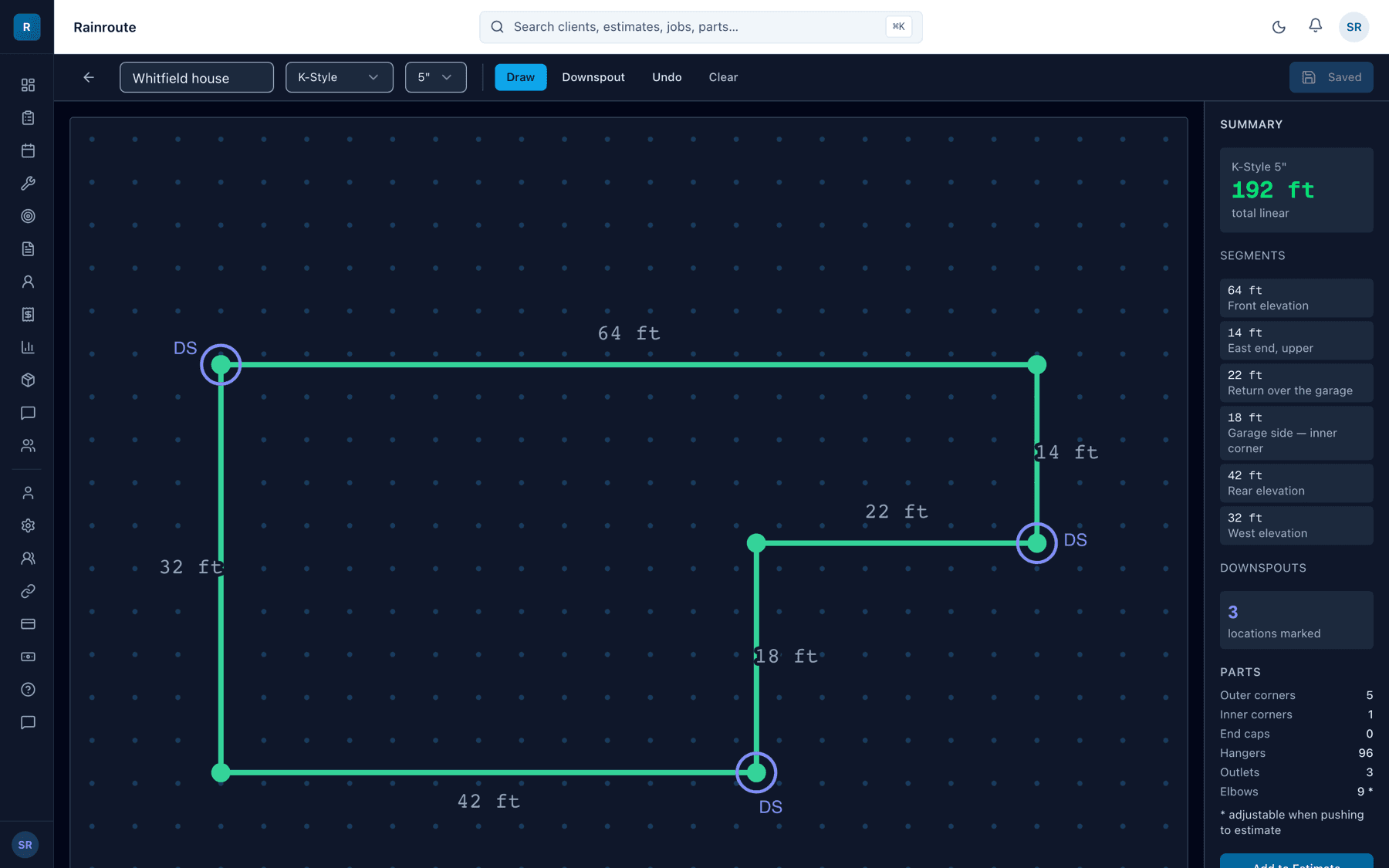The image size is (1389, 868).
Task: Click Clear in the toolbar
Action: [x=723, y=77]
